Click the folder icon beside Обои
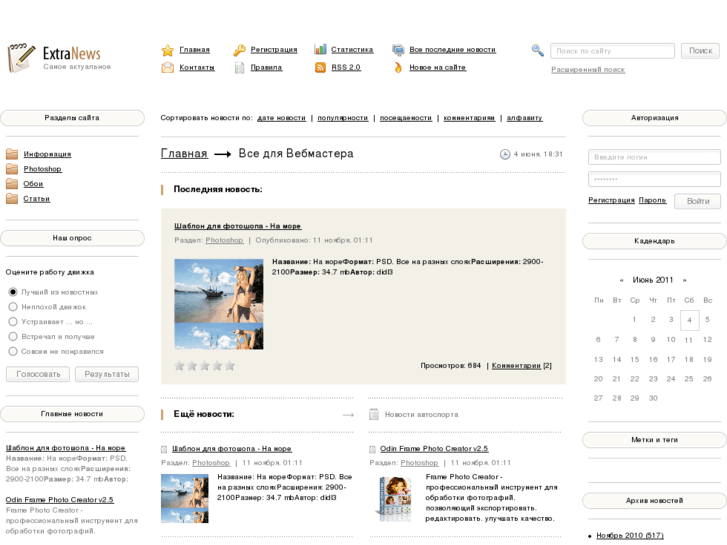Viewport: 727px width, 545px height. click(12, 184)
